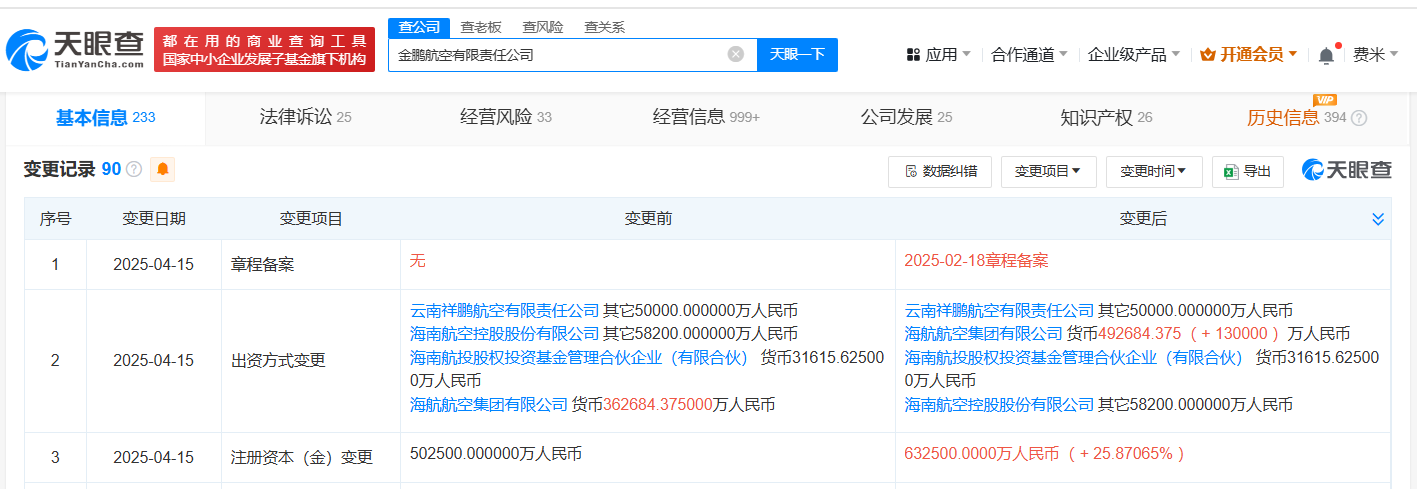Image resolution: width=1417 pixels, height=489 pixels.
Task: Open the 合作通道 dropdown
Action: click(1029, 54)
